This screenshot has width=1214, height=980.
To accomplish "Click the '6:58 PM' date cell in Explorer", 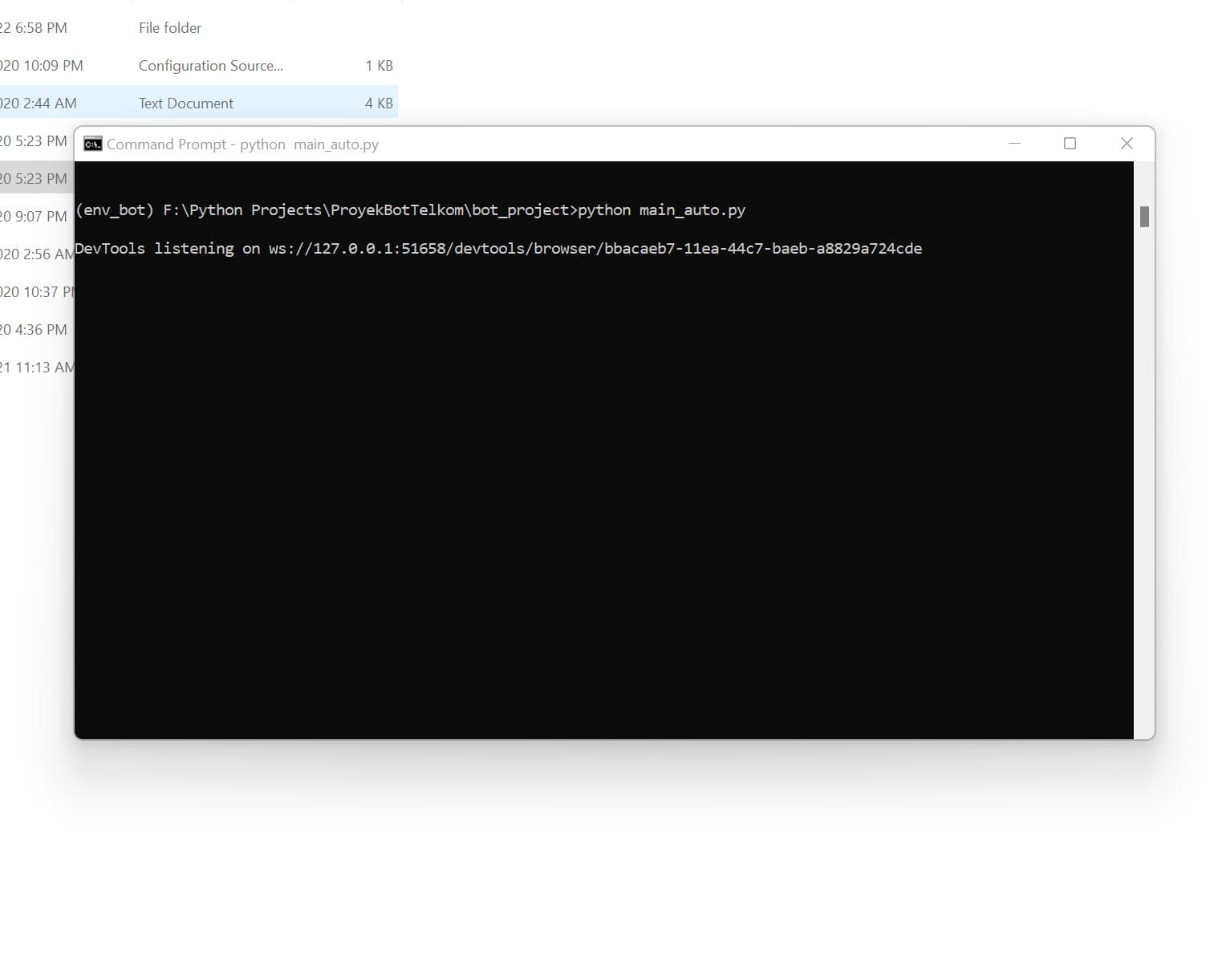I will 34,28.
